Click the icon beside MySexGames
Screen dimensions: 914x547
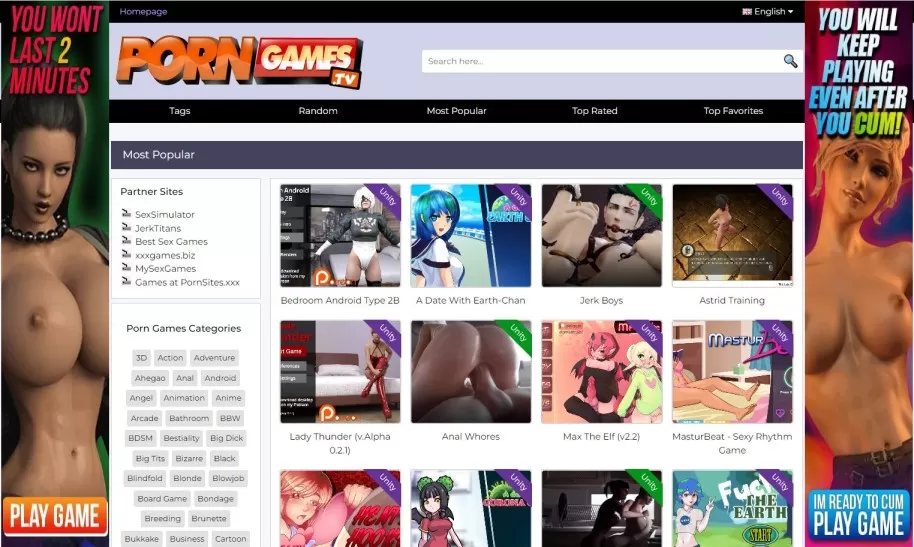126,268
